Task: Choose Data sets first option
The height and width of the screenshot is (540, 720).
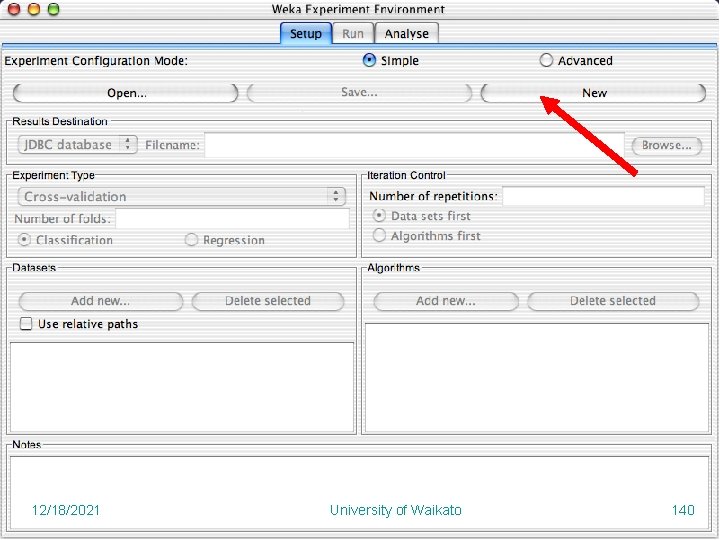Action: (x=379, y=215)
